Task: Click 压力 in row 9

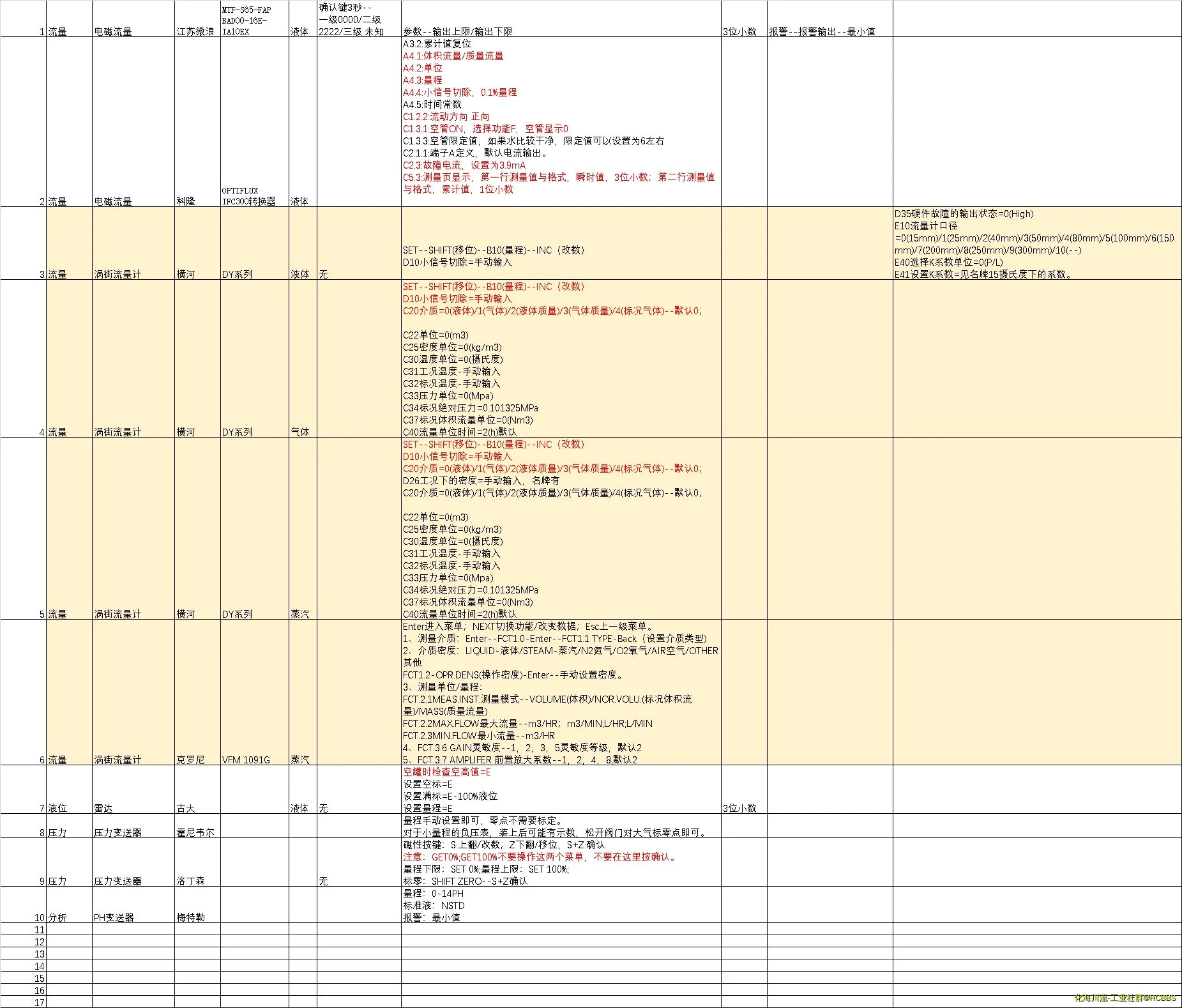Action: [x=69, y=862]
